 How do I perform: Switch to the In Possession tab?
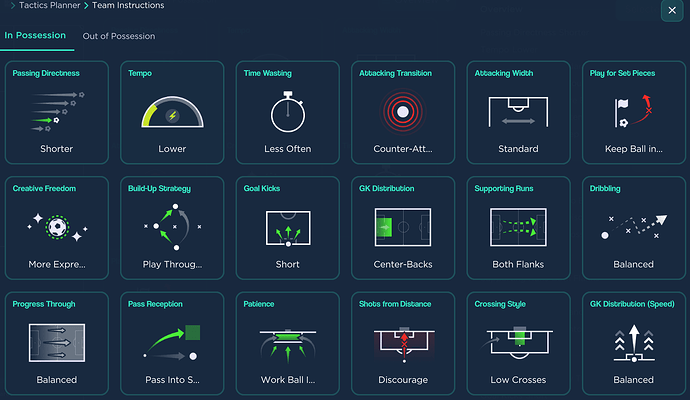35,36
